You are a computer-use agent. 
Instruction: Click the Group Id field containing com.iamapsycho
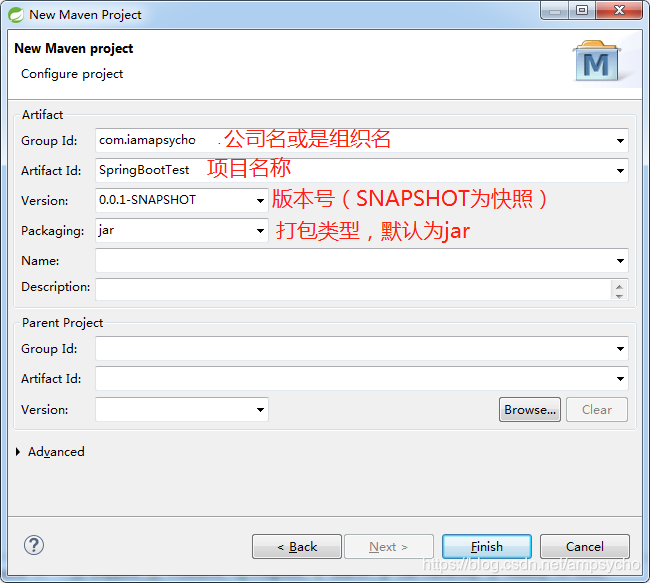click(x=361, y=141)
